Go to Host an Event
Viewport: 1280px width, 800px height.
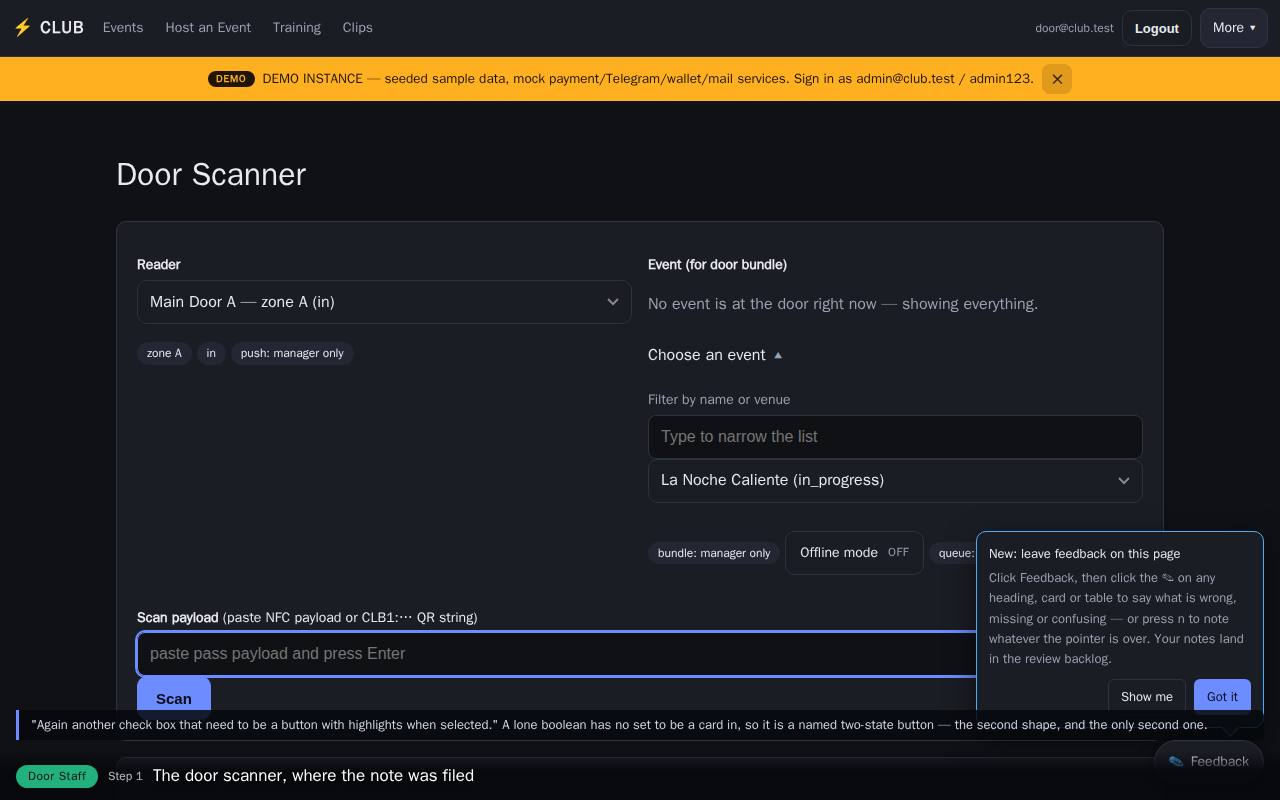[x=208, y=28]
